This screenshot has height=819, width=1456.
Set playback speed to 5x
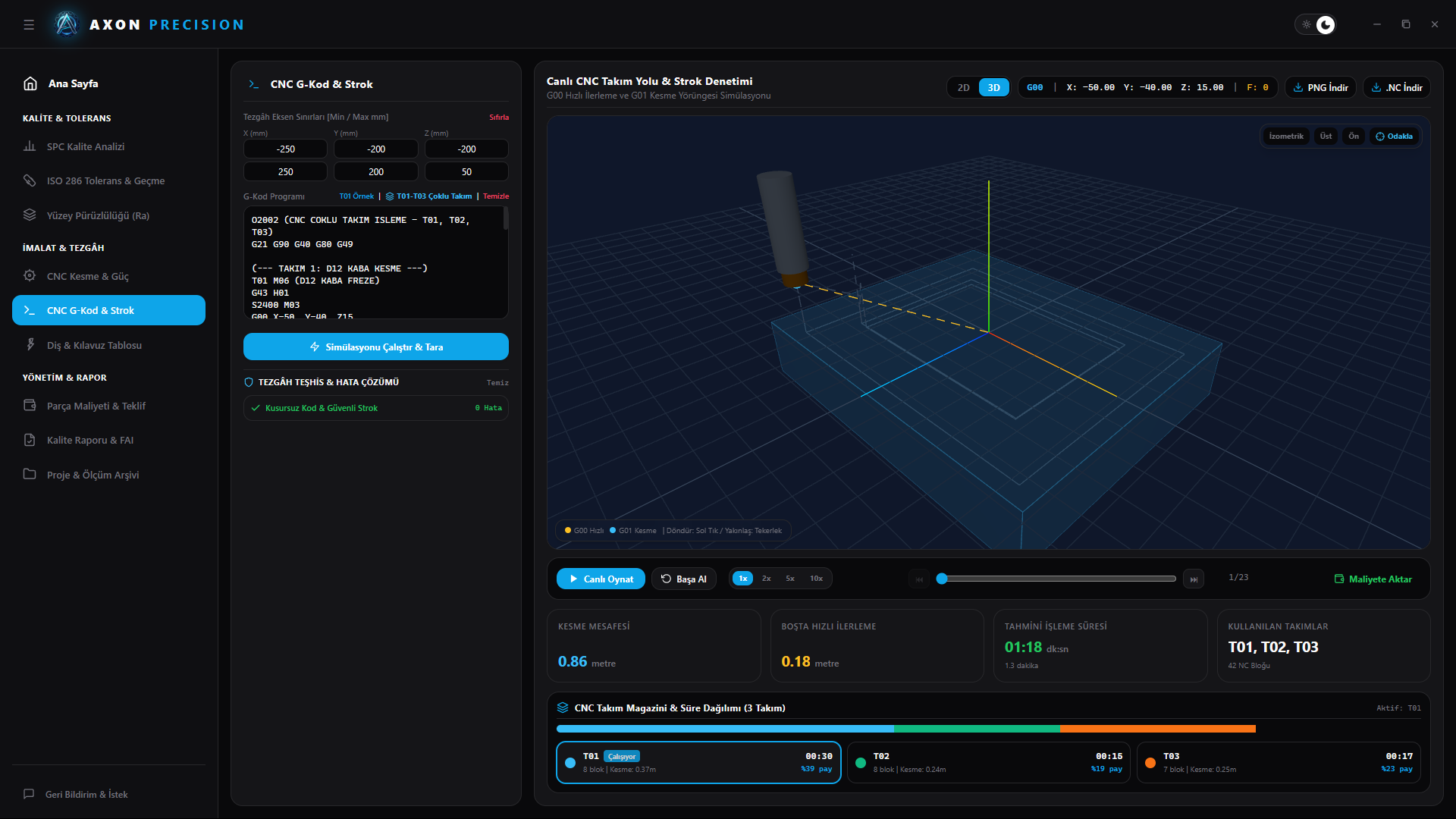tap(790, 579)
